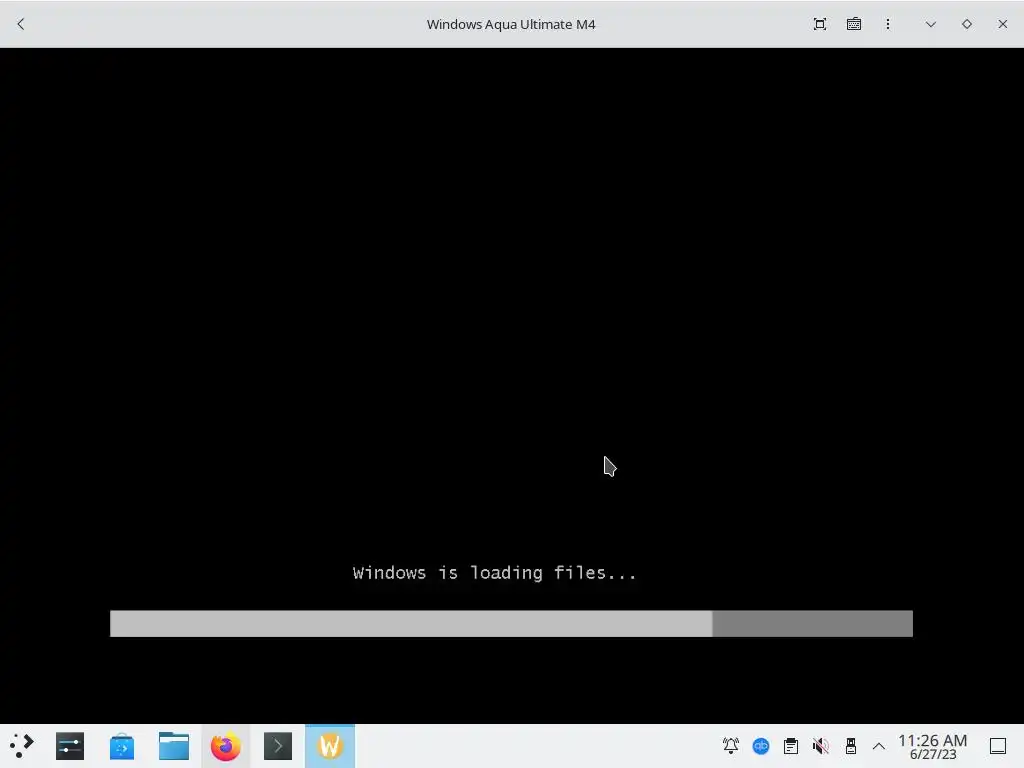Maximize the window with diamond button
This screenshot has width=1024, height=768.
(x=967, y=24)
